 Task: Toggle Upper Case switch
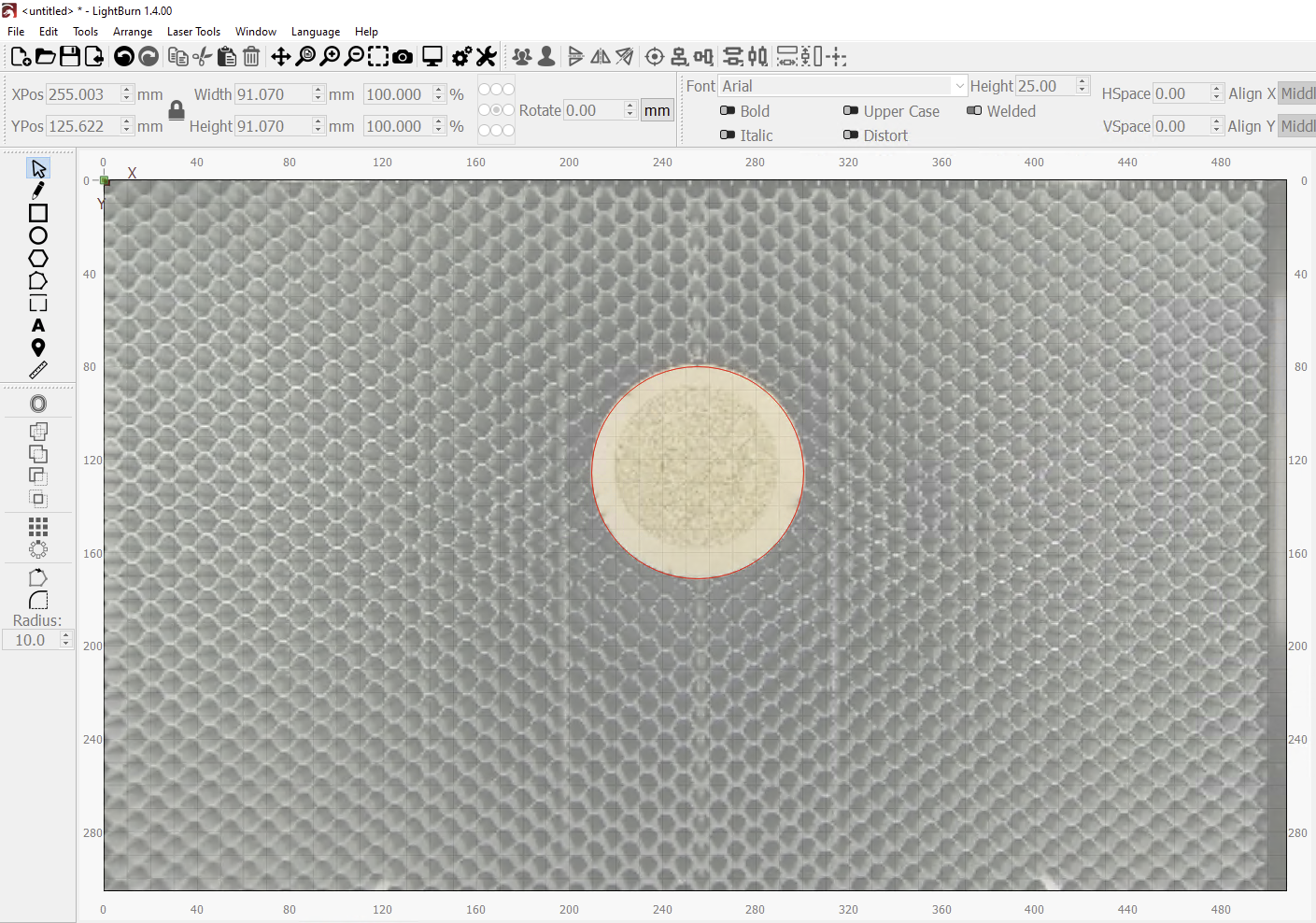[x=851, y=110]
